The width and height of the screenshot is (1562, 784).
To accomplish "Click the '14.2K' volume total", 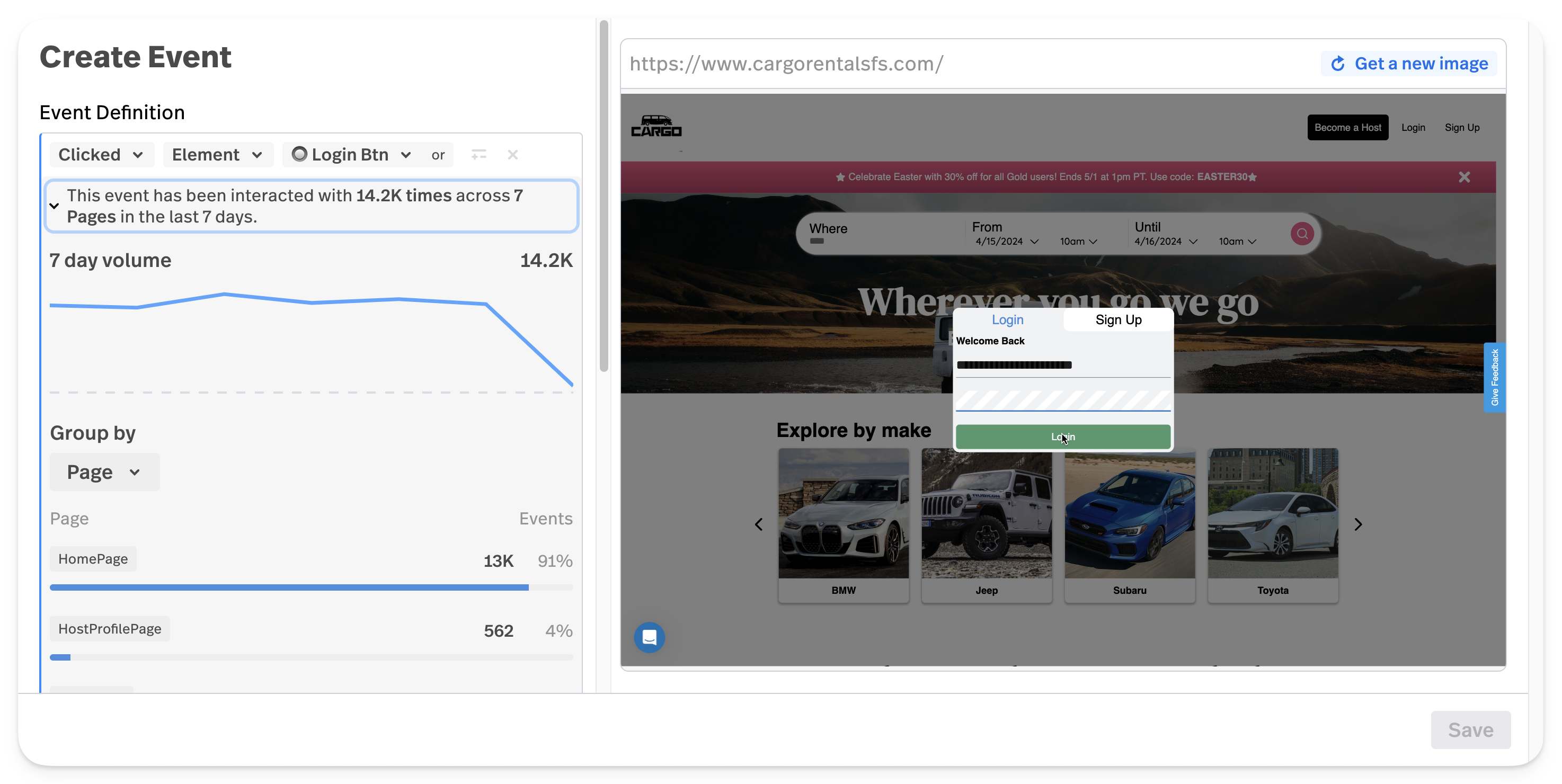I will [x=546, y=260].
